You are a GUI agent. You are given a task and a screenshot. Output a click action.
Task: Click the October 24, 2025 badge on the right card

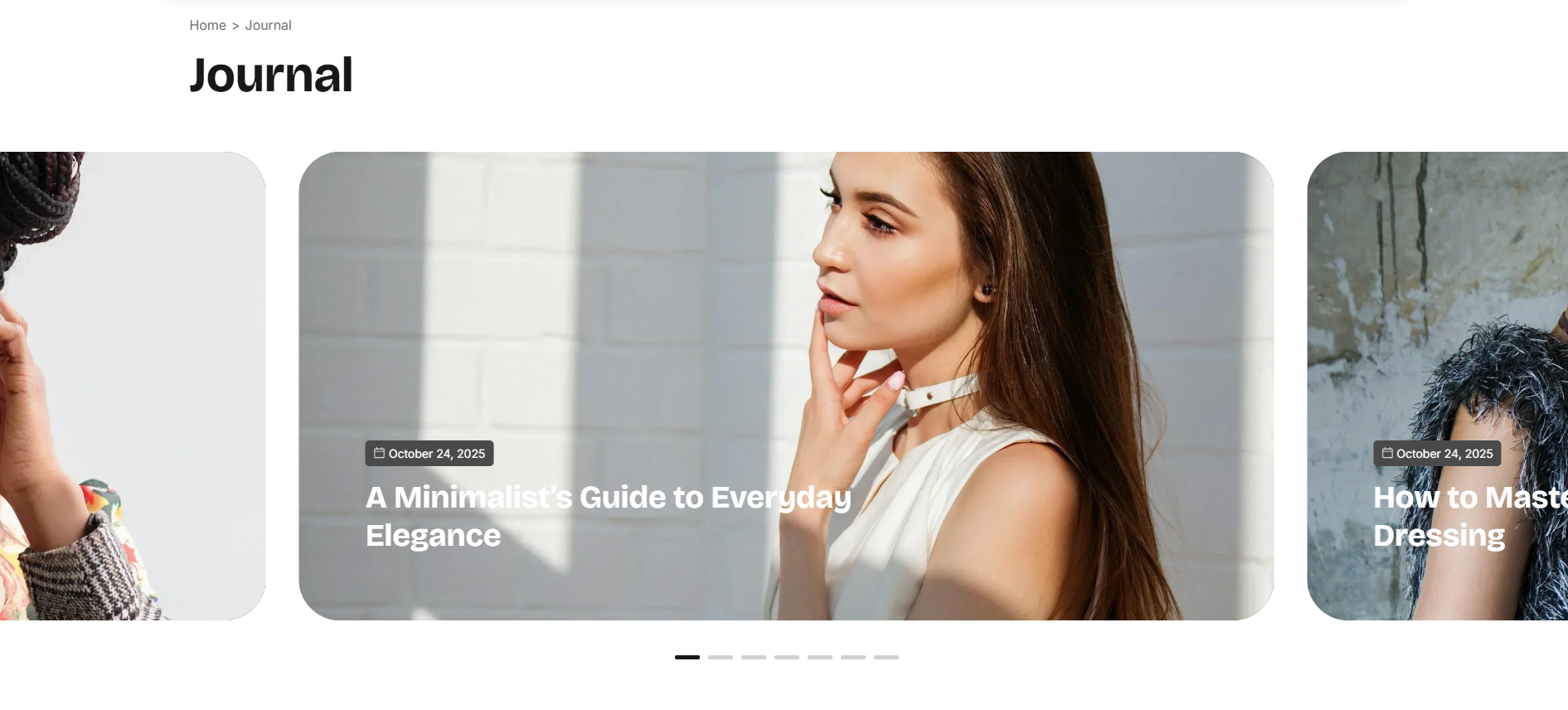point(1437,454)
